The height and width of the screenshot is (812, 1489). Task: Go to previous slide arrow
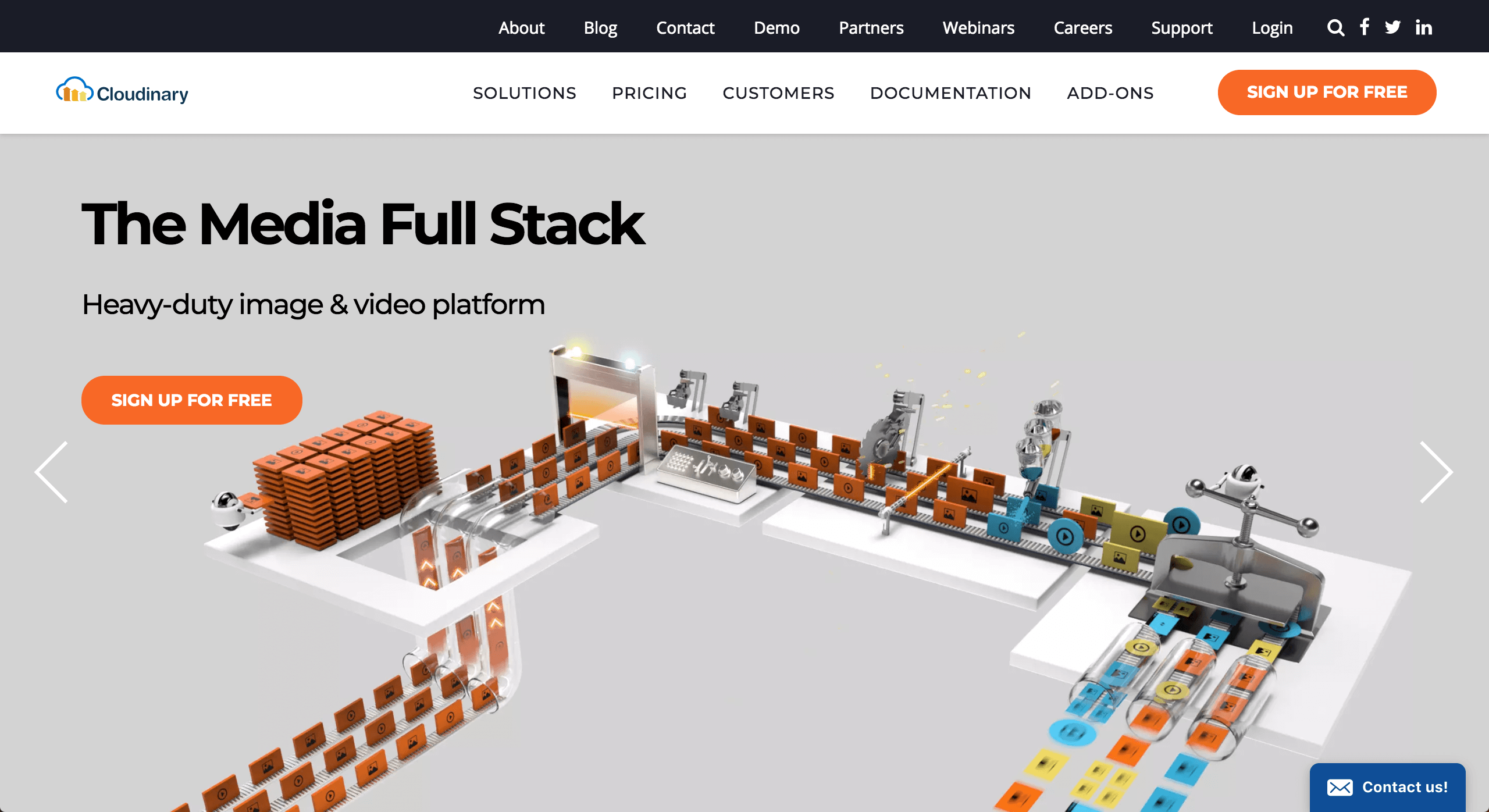[52, 472]
